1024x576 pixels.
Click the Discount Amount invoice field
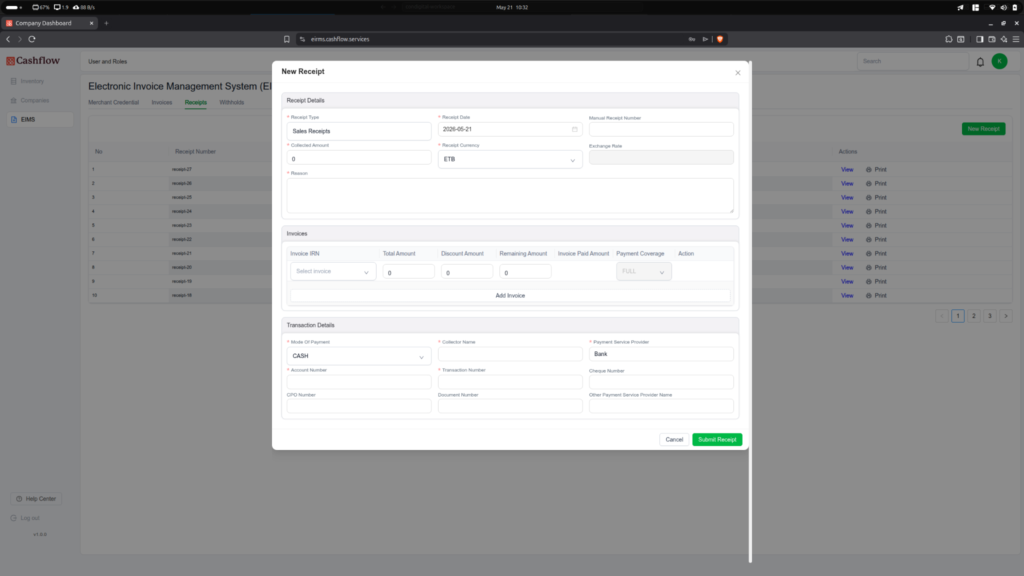point(467,272)
